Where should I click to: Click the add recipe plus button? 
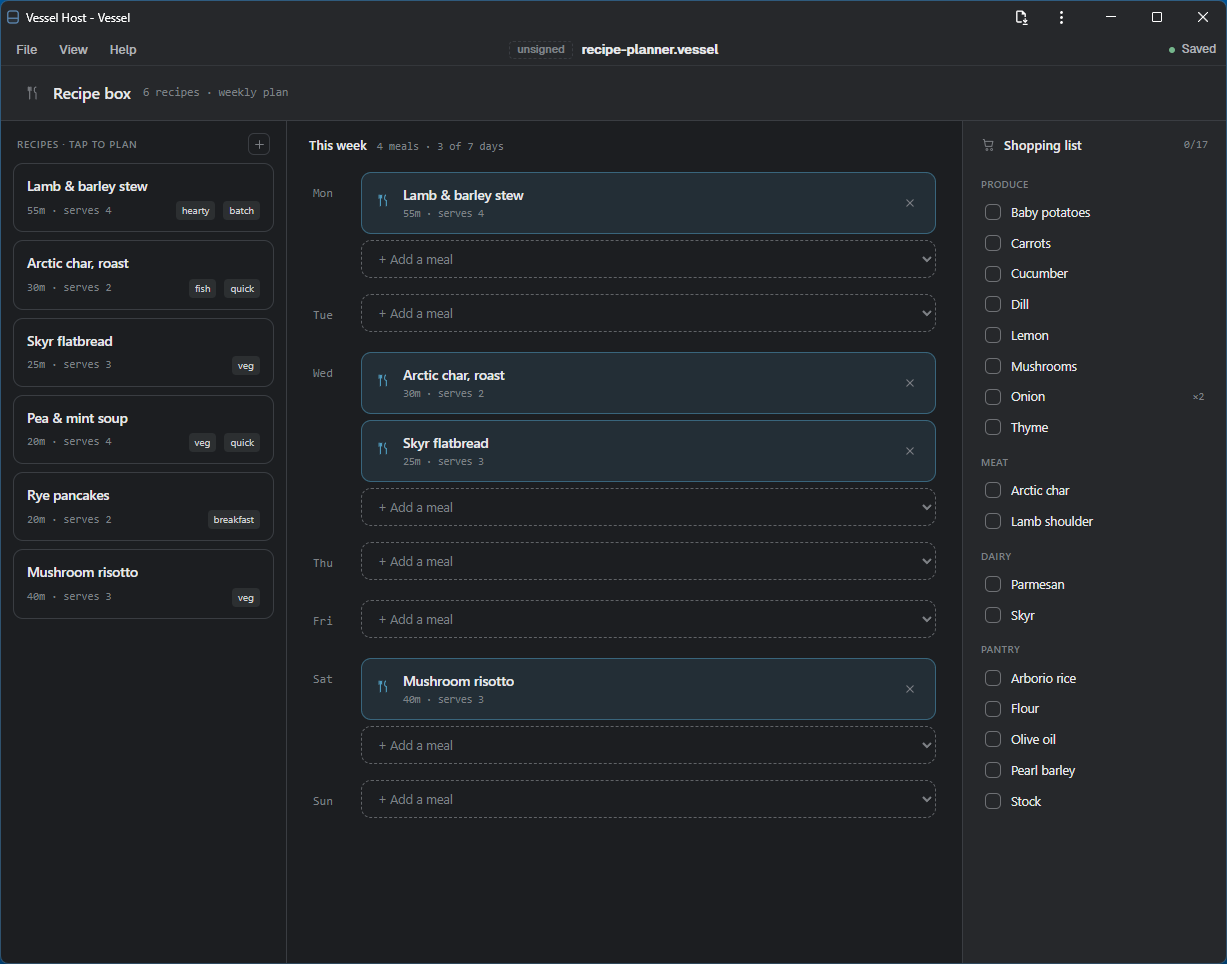[x=259, y=145]
